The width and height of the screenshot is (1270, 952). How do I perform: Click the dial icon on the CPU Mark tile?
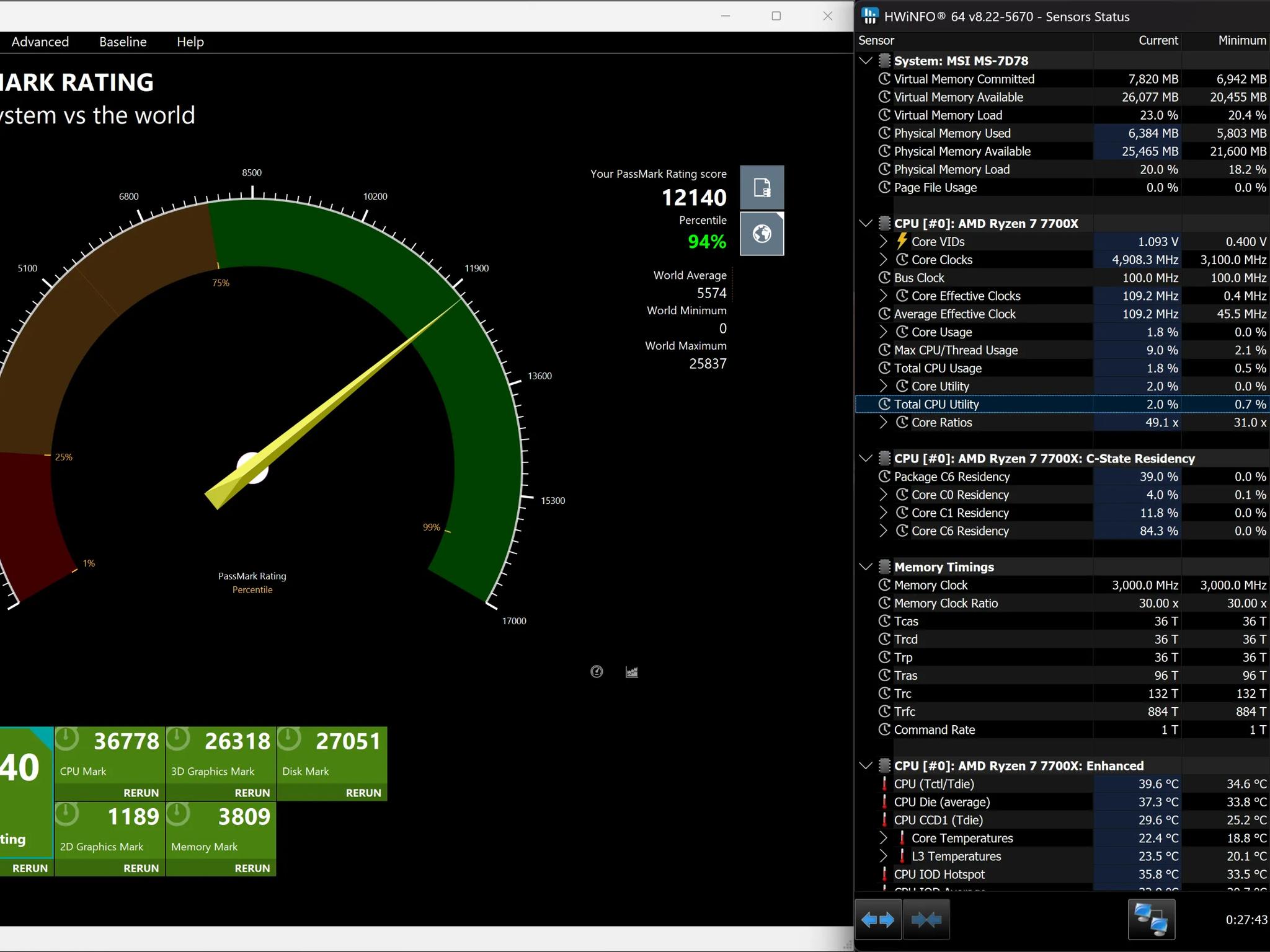(67, 739)
